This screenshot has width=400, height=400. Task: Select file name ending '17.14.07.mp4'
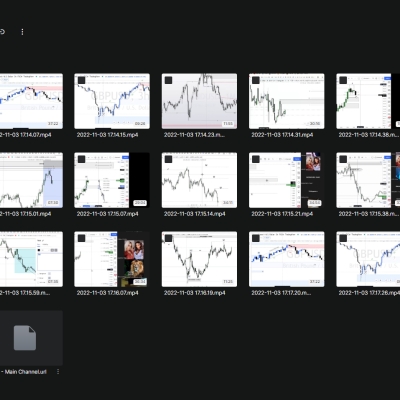click(x=26, y=135)
